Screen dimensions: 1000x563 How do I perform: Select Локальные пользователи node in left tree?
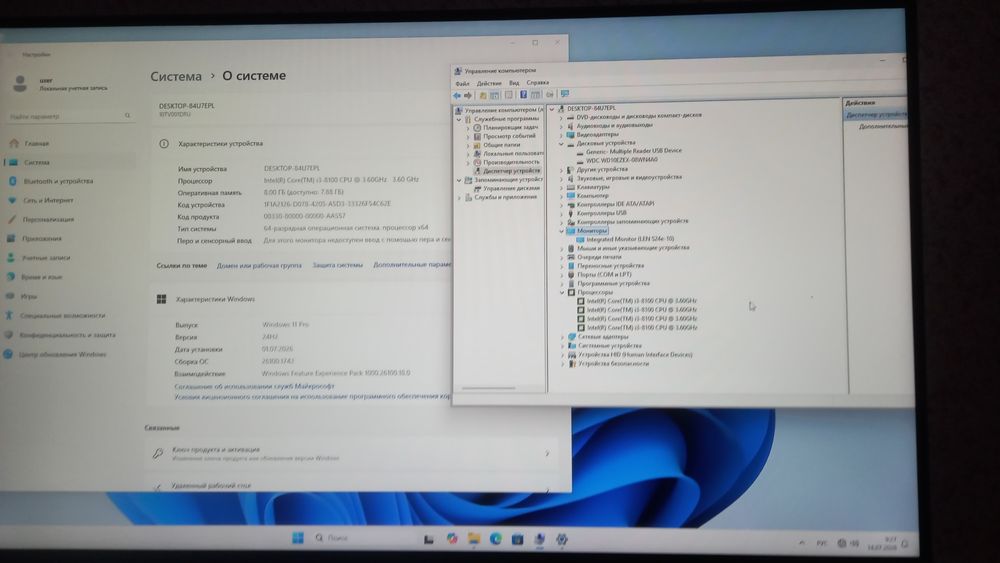click(512, 153)
